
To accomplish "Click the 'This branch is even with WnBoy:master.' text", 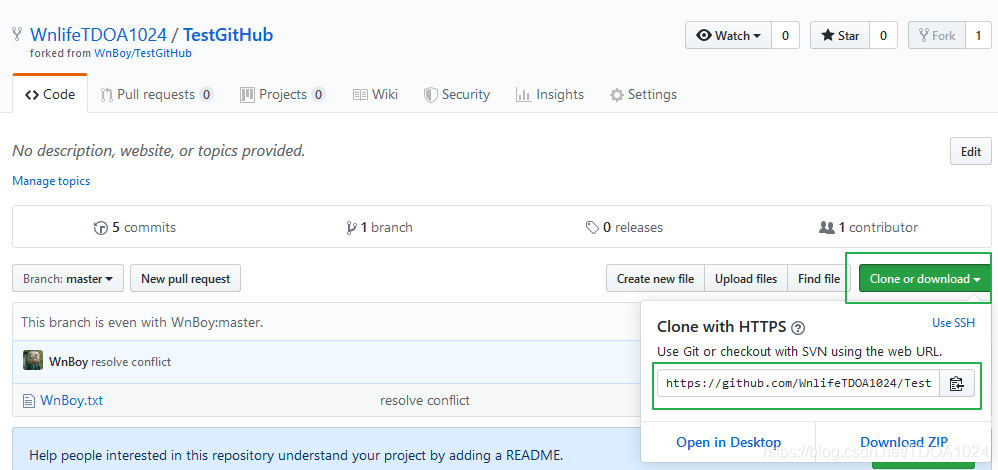I will coord(142,322).
